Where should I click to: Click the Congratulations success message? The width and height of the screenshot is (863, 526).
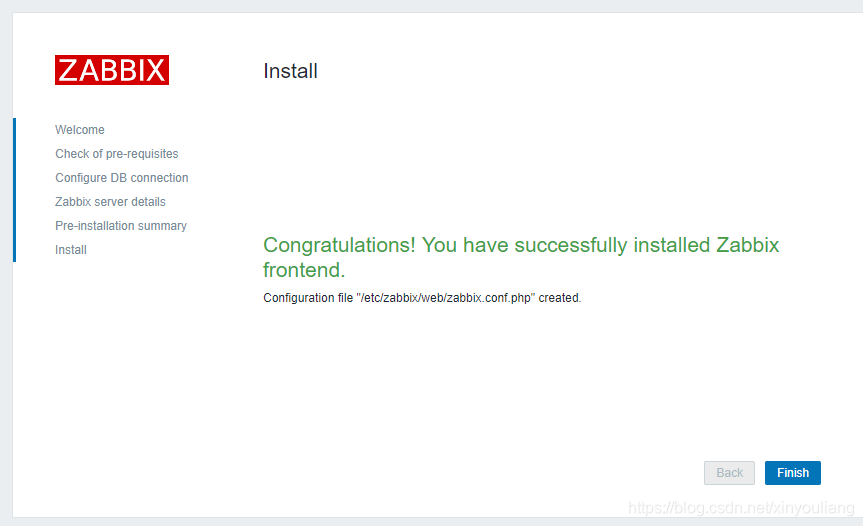[x=521, y=257]
